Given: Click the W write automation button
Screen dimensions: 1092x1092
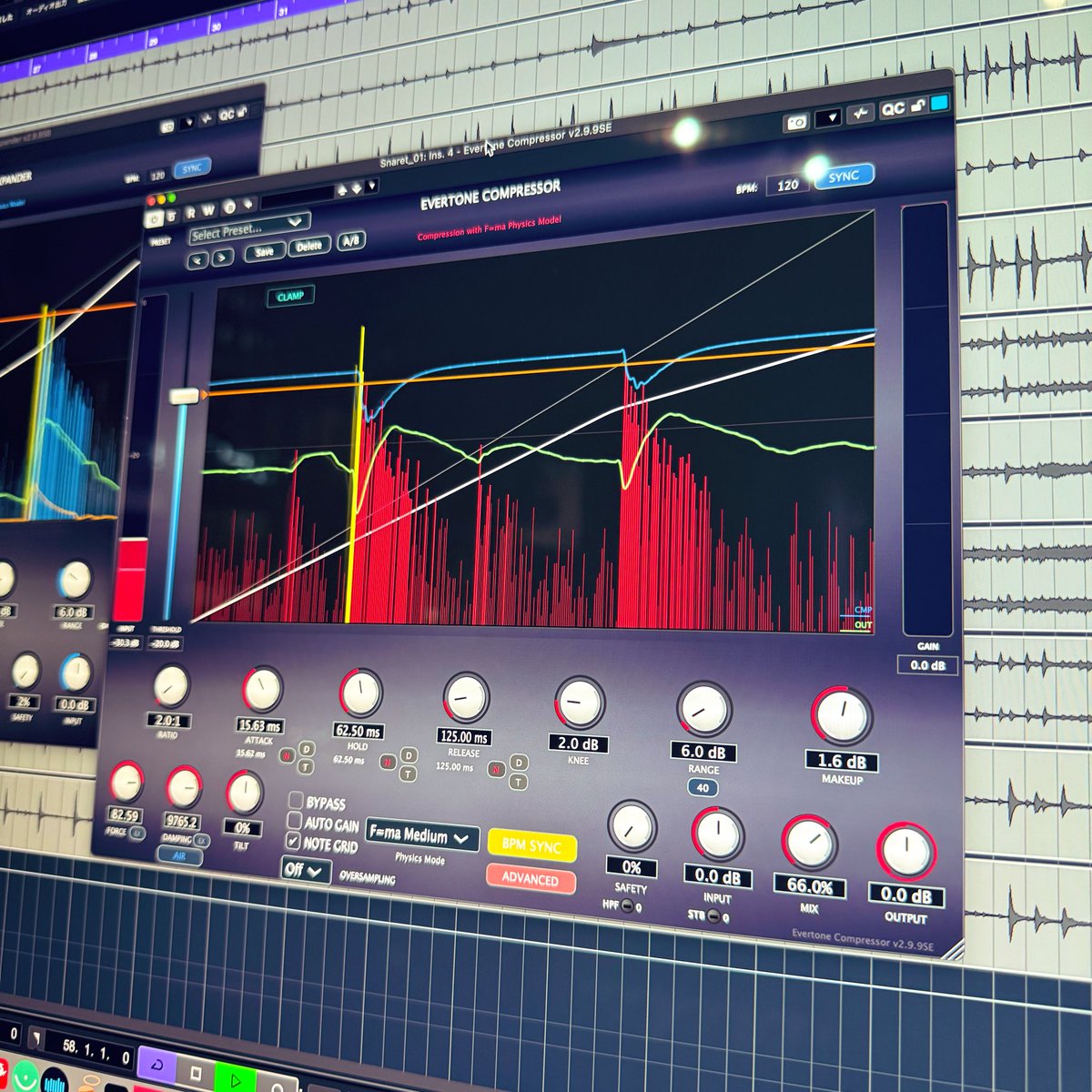Looking at the screenshot, I should point(207,210).
